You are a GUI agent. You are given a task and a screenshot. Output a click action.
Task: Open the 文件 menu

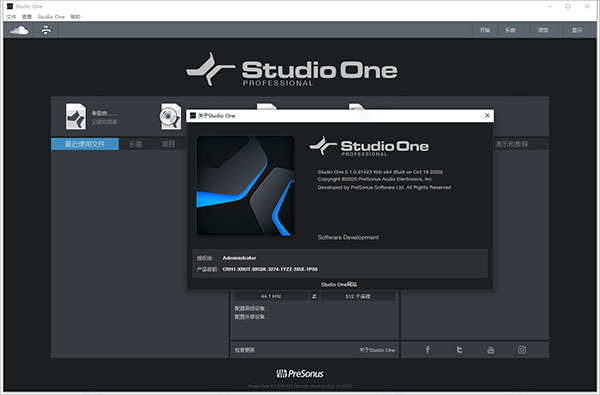click(x=11, y=17)
